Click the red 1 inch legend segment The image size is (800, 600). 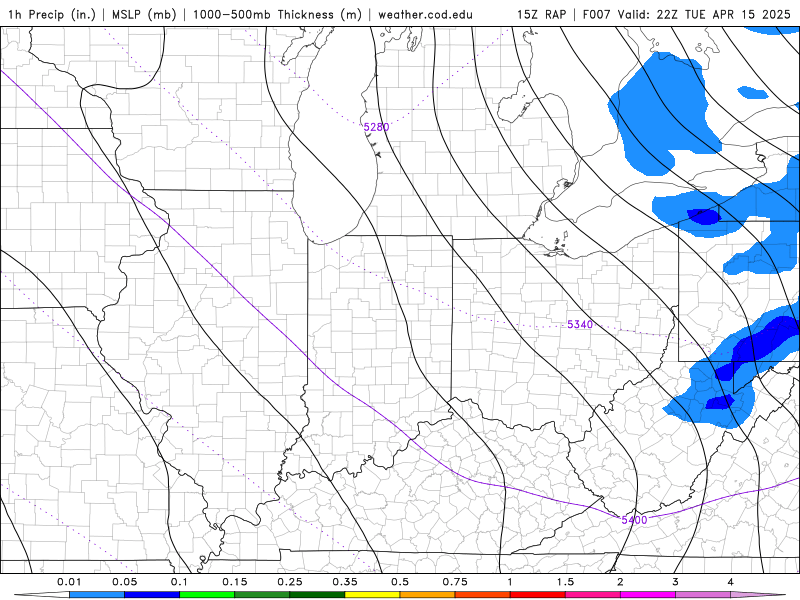pyautogui.click(x=538, y=595)
